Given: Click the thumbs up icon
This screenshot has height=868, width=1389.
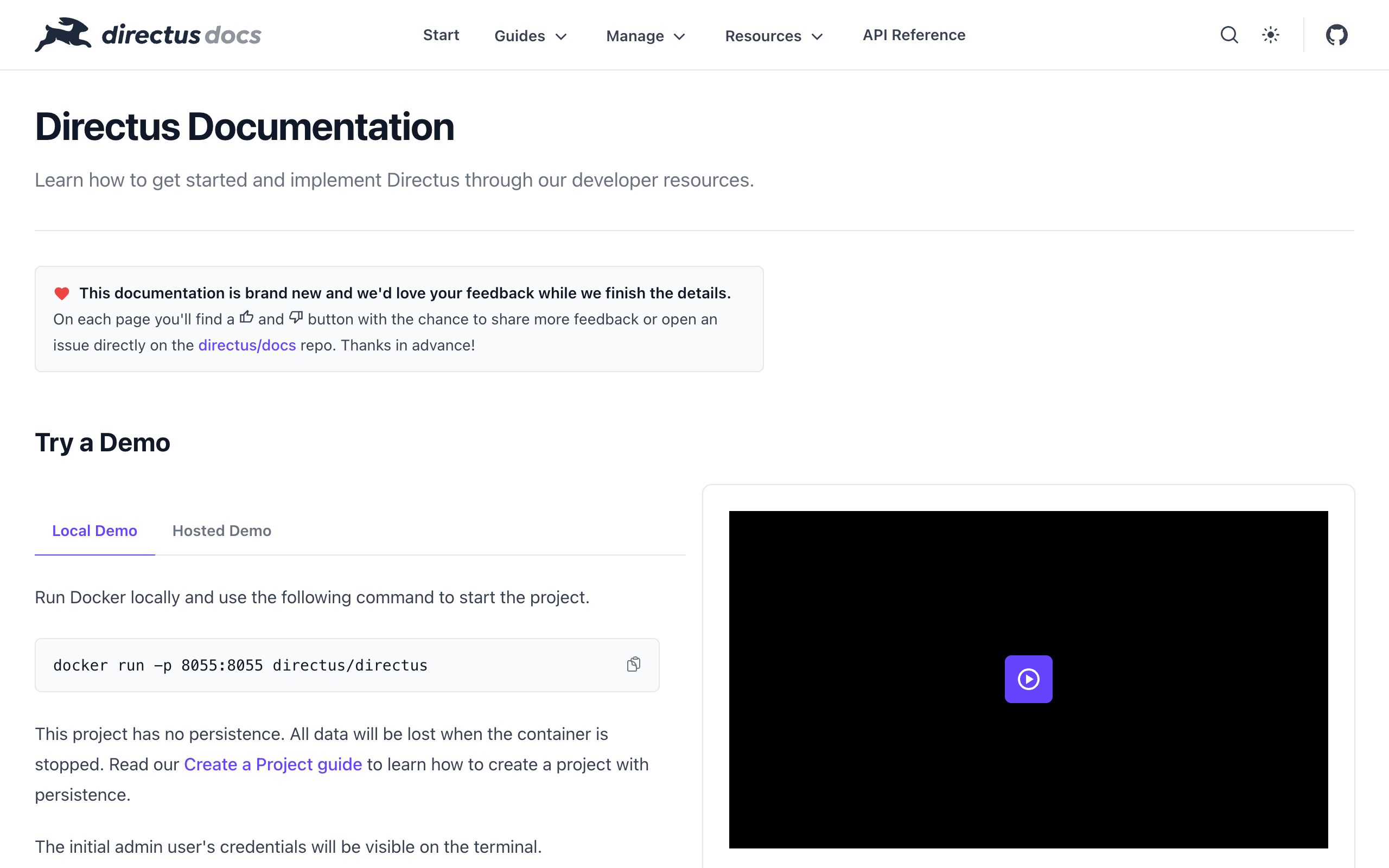Looking at the screenshot, I should (246, 317).
